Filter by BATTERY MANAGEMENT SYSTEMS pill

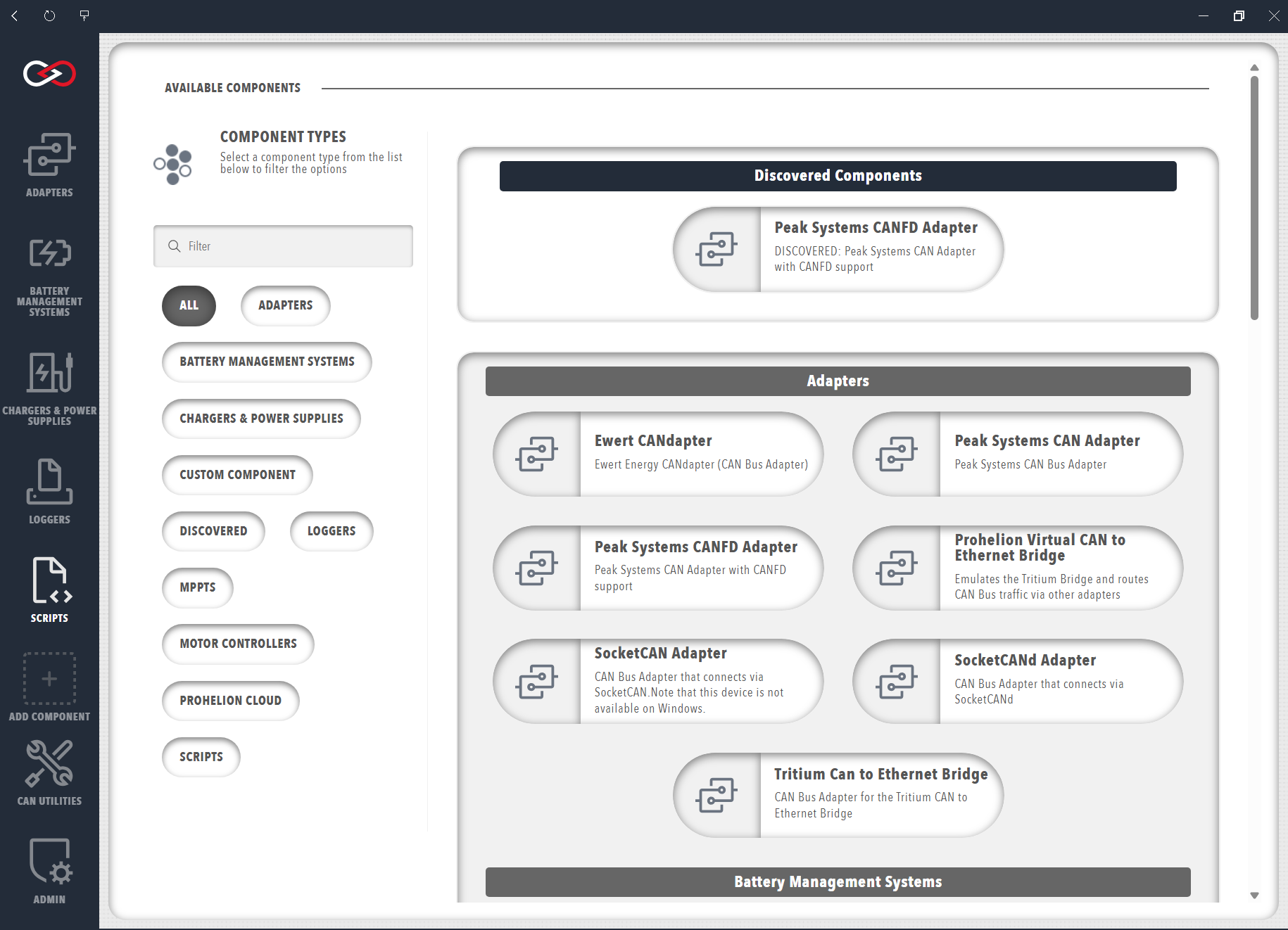pos(267,362)
